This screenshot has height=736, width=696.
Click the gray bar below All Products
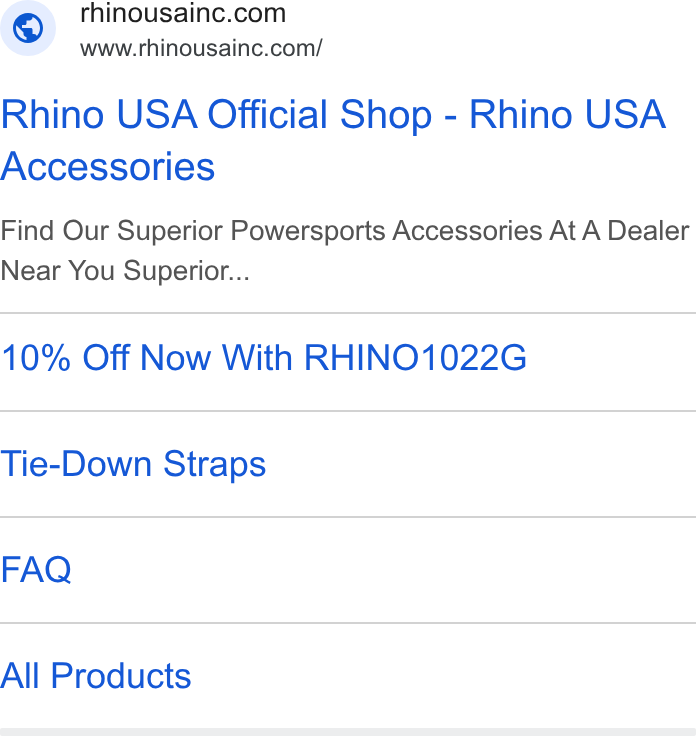point(348,732)
